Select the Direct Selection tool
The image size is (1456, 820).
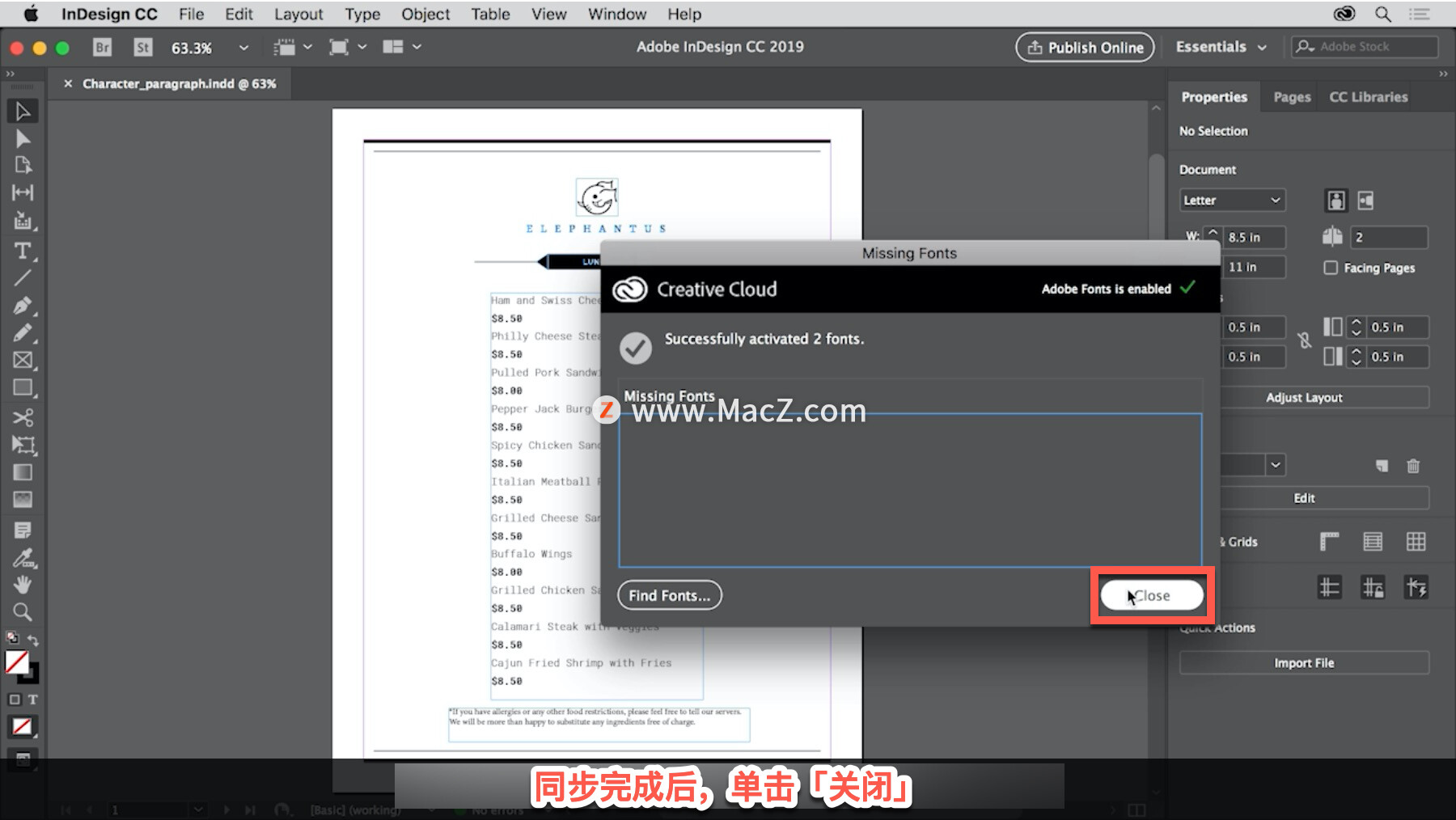(x=23, y=138)
